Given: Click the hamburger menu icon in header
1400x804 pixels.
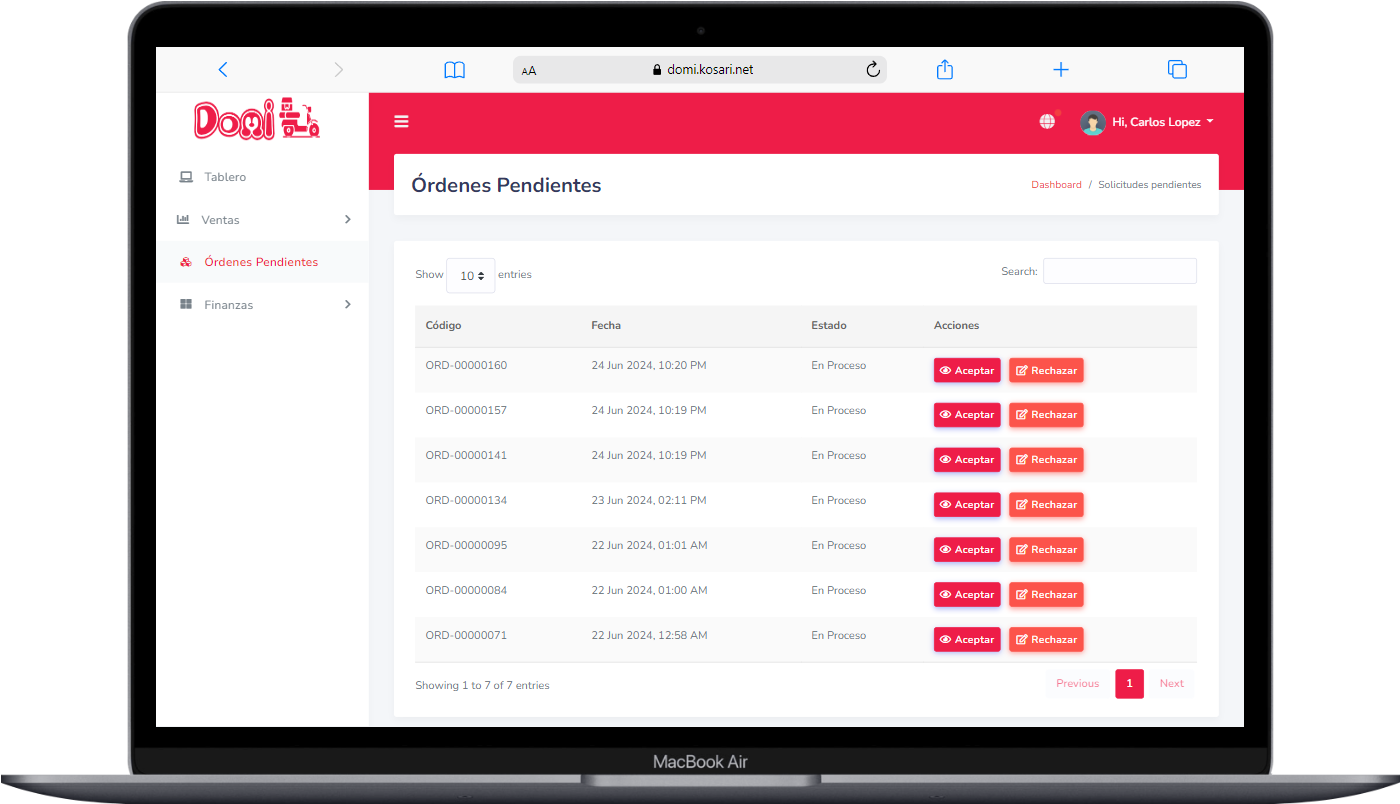Looking at the screenshot, I should click(x=401, y=122).
